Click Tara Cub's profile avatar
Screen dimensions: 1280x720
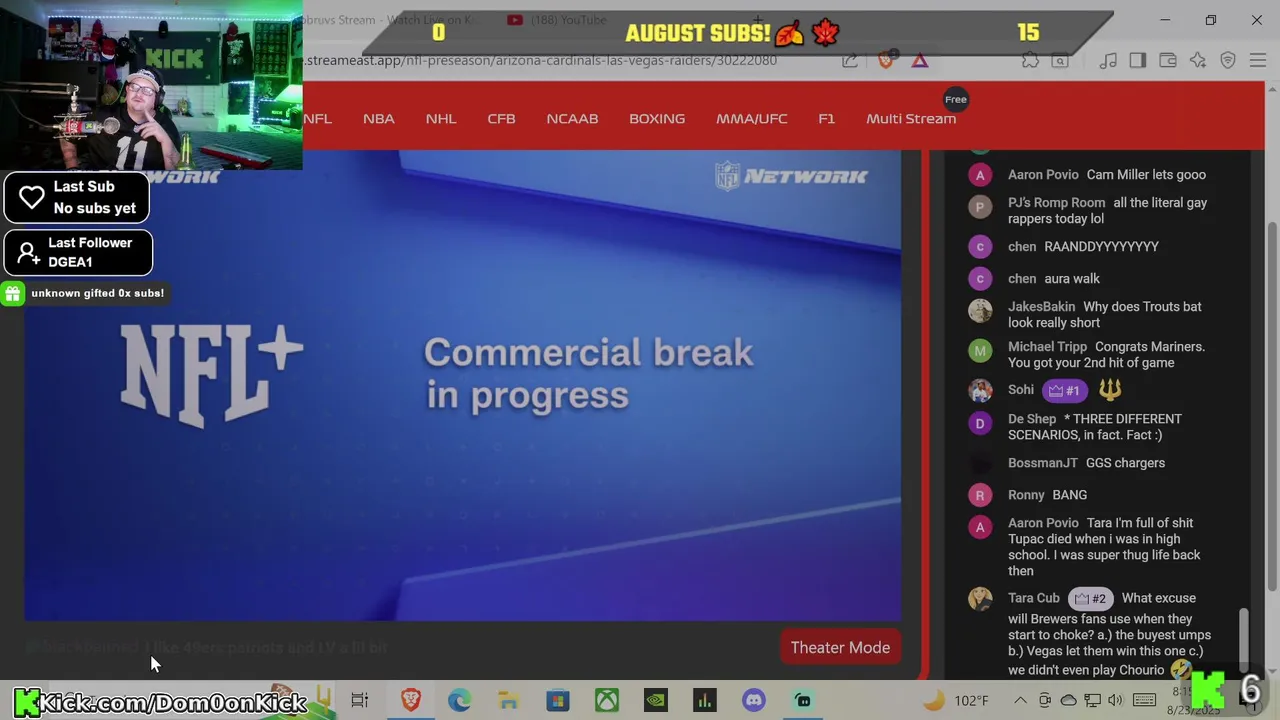(x=980, y=598)
